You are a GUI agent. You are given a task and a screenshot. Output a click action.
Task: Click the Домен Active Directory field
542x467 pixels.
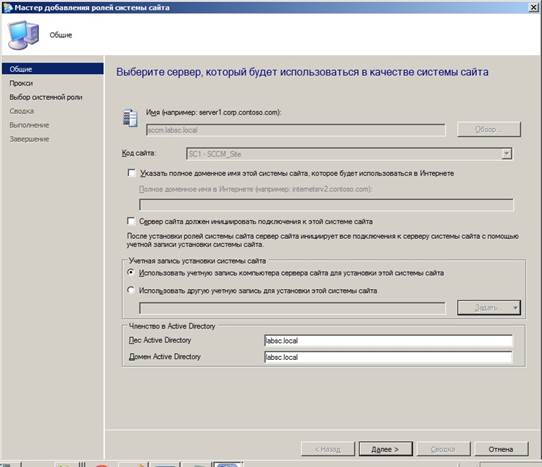pos(388,357)
